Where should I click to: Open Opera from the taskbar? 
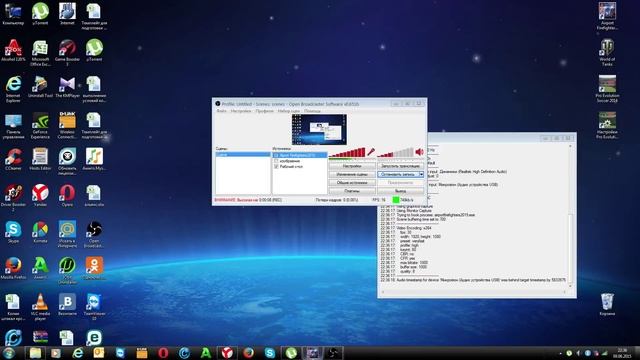(x=163, y=353)
